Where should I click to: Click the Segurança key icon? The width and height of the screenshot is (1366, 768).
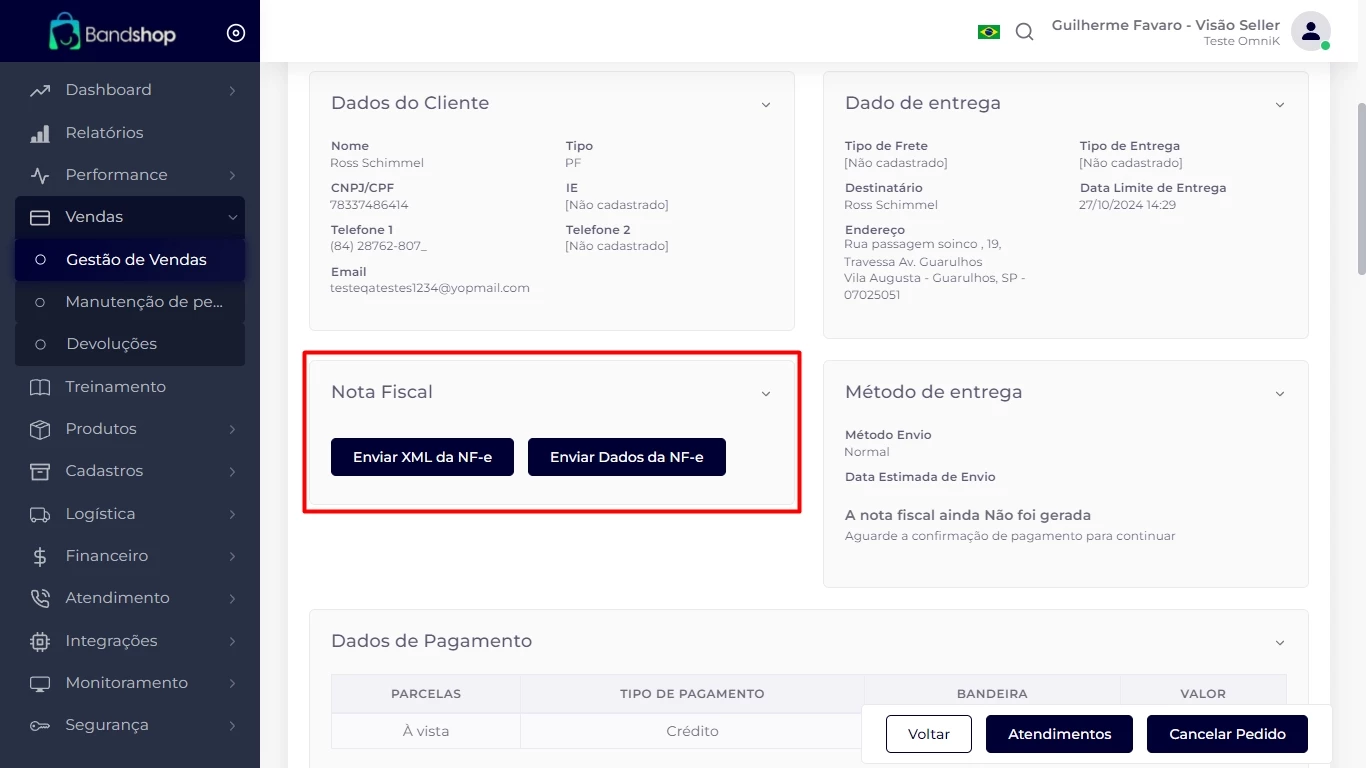(40, 725)
